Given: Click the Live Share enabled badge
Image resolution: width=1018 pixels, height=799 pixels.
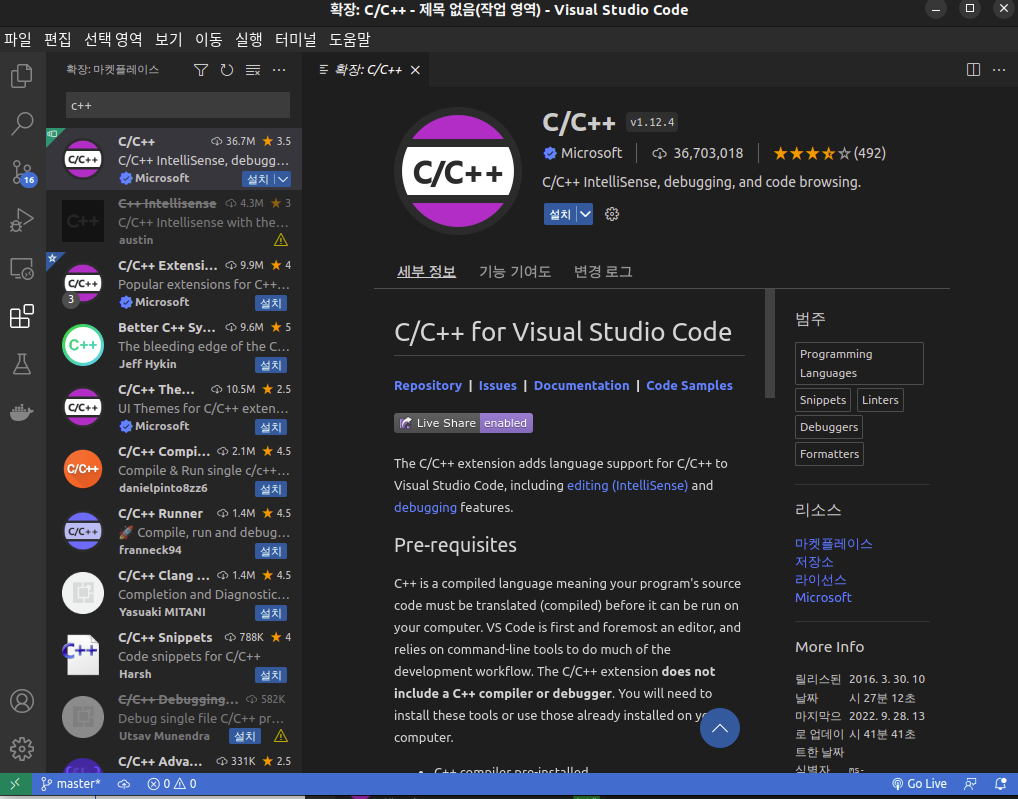Looking at the screenshot, I should click(x=464, y=423).
